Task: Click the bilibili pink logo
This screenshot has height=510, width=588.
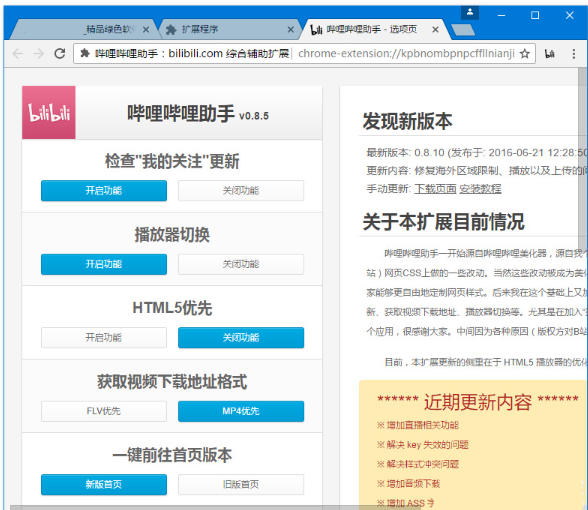Action: [x=49, y=112]
